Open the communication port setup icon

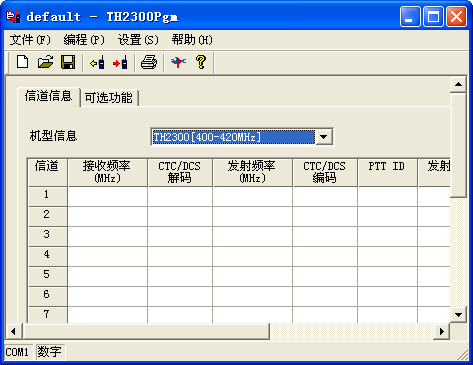pyautogui.click(x=178, y=62)
